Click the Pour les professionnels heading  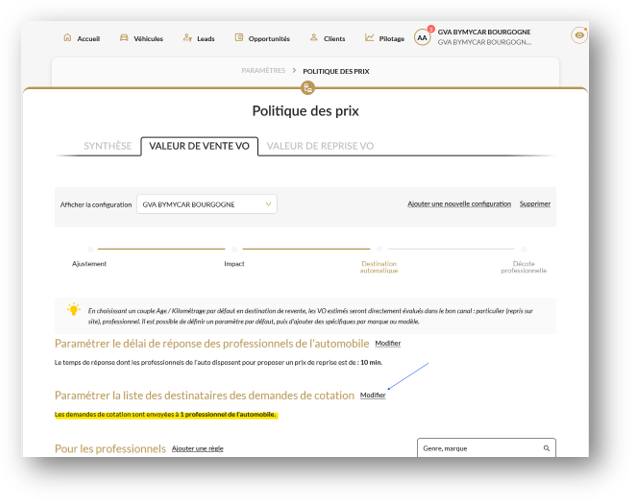tap(110, 449)
